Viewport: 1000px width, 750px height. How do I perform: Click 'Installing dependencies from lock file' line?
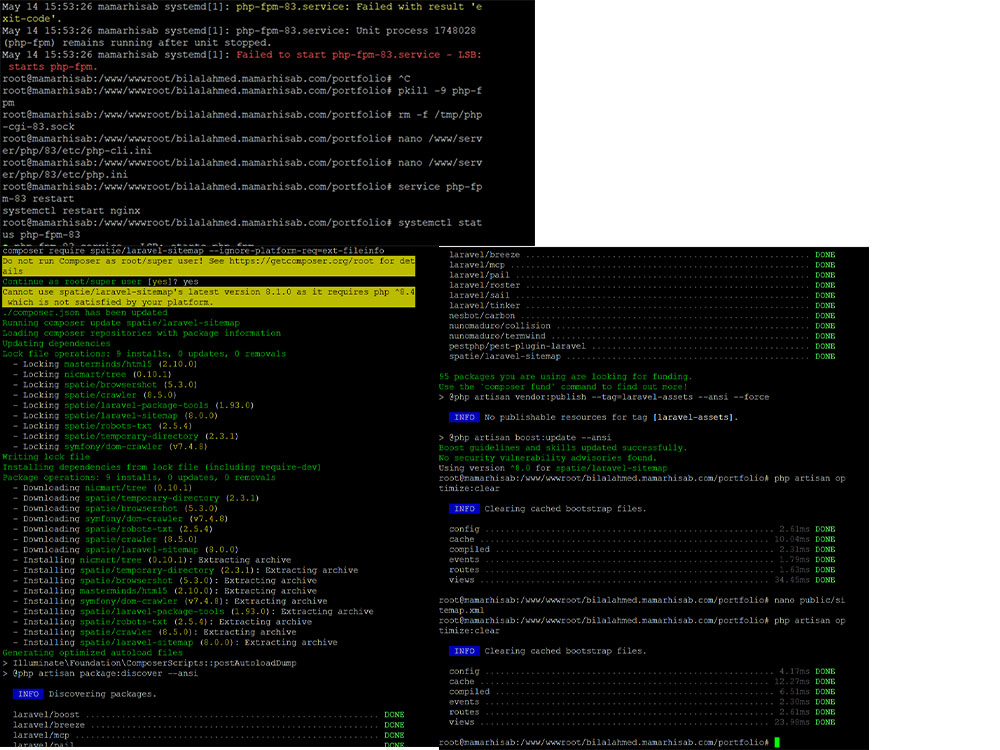pos(162,467)
